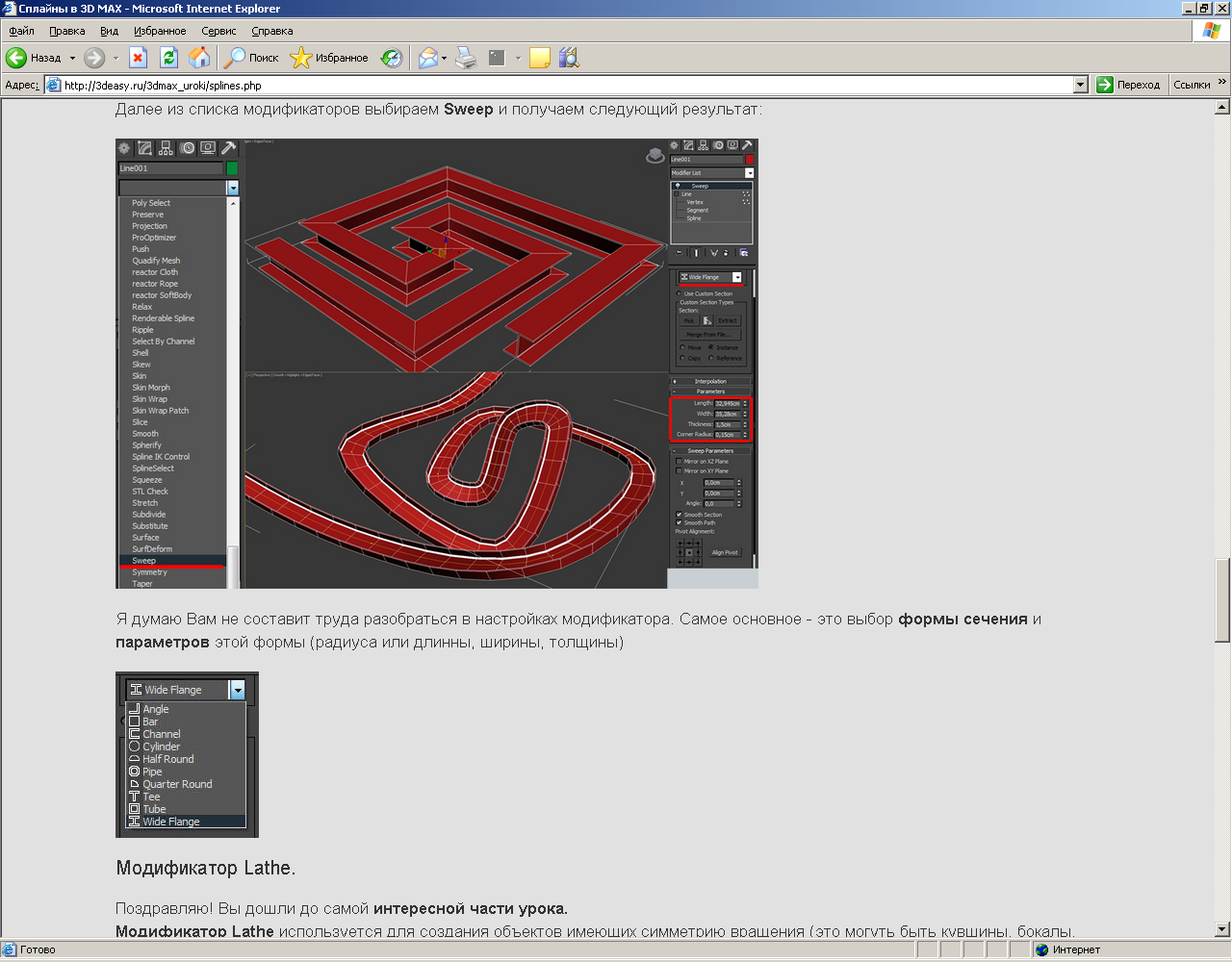Viewport: 1232px width, 962px height.
Task: Click the grey square toolbar icon after printer
Action: pos(497,58)
